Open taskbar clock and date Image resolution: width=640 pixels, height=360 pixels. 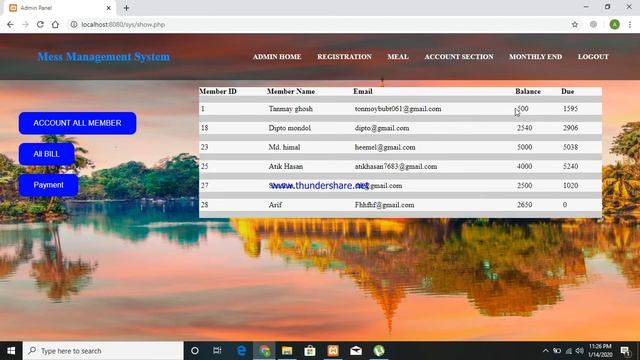(x=600, y=351)
